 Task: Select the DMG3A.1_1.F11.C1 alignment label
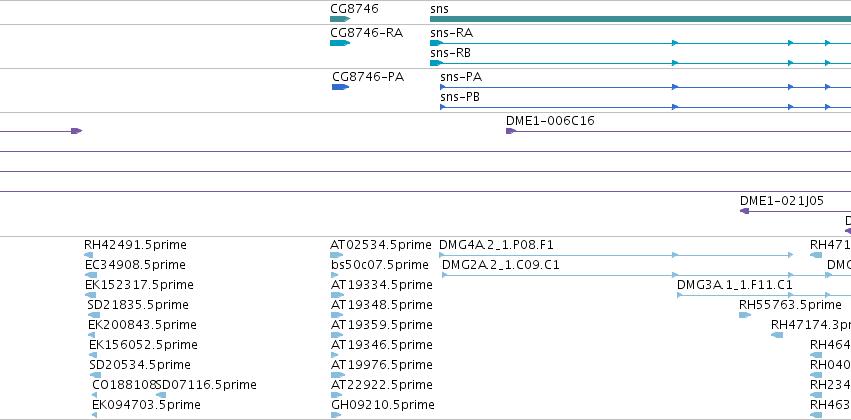(x=734, y=285)
